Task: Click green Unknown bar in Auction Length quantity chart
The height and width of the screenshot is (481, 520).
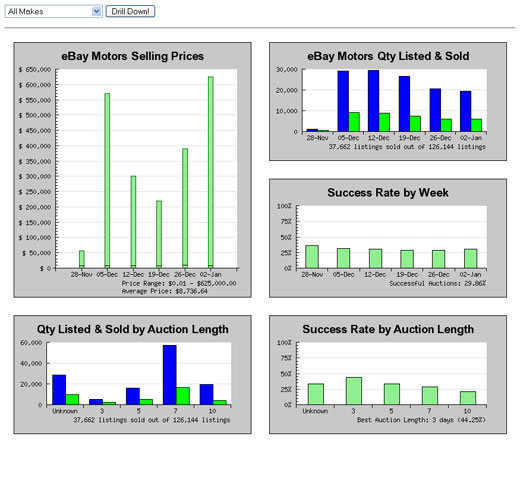Action: (72, 399)
